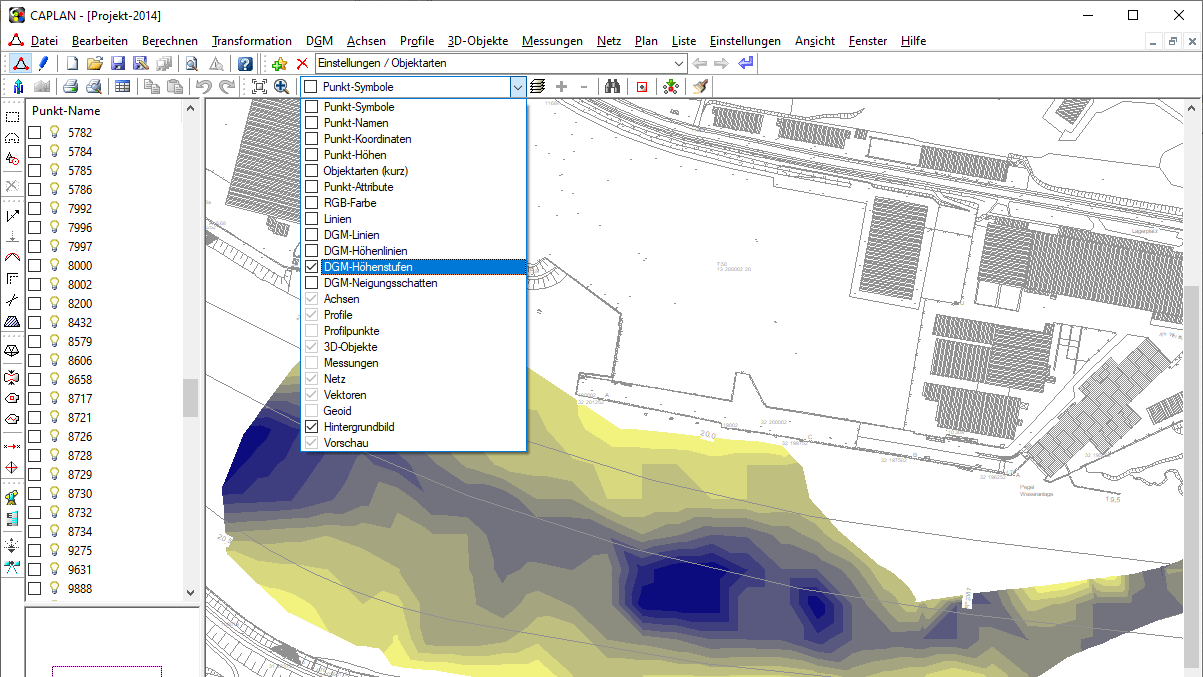Open the Transformation menu
The image size is (1203, 677).
252,41
